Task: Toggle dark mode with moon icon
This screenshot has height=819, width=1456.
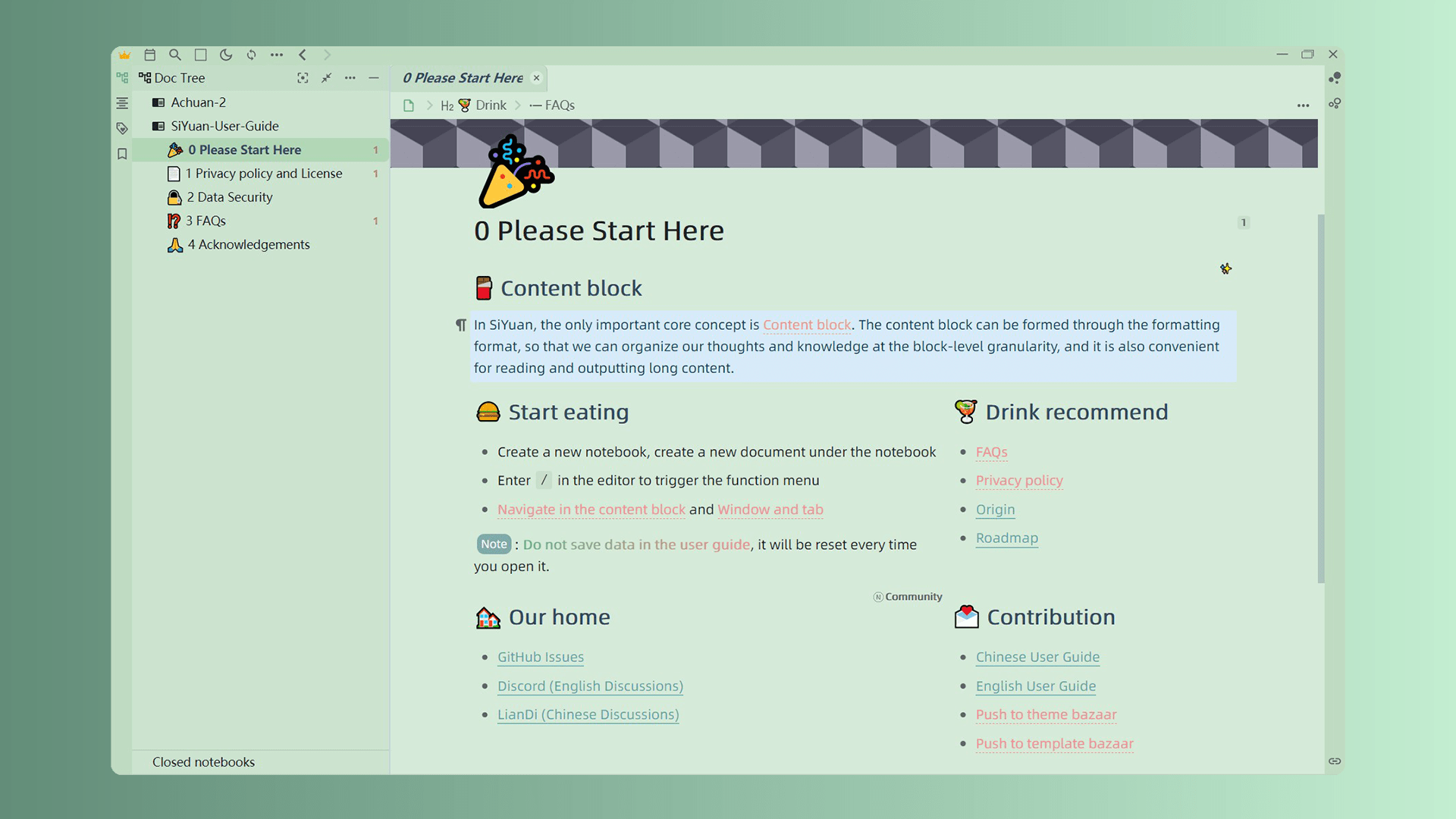Action: click(x=226, y=55)
